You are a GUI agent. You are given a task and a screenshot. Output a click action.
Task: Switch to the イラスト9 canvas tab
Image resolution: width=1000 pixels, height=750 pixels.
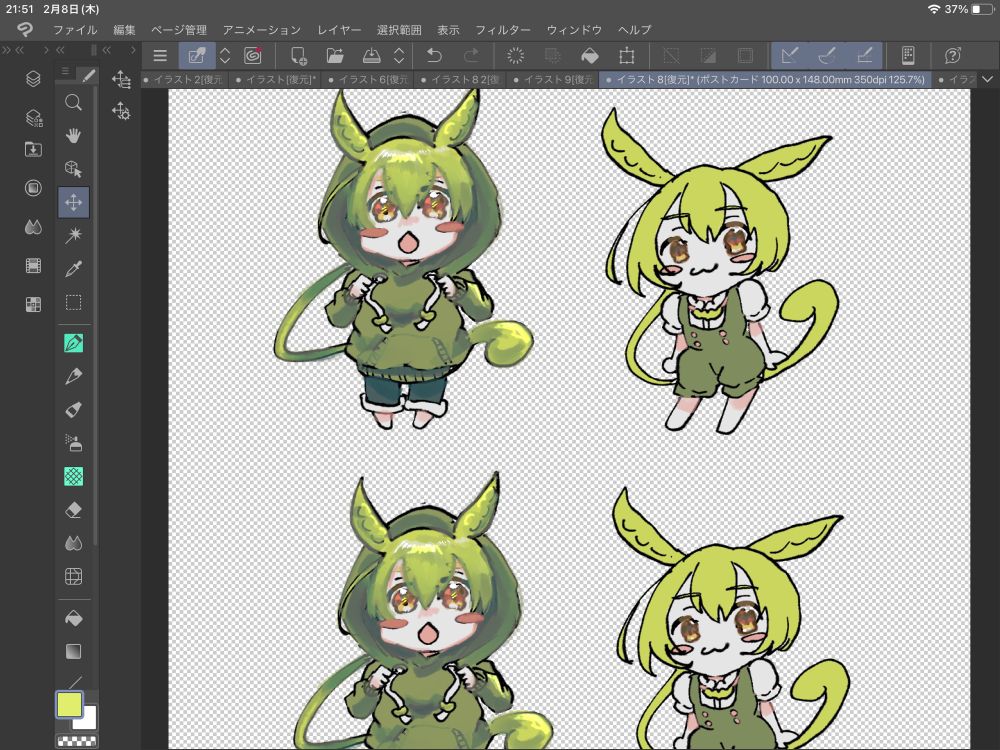tap(552, 80)
